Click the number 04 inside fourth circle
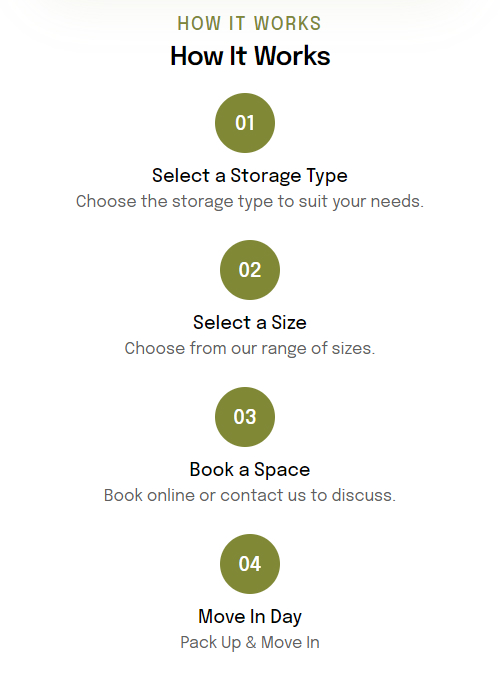 click(250, 564)
